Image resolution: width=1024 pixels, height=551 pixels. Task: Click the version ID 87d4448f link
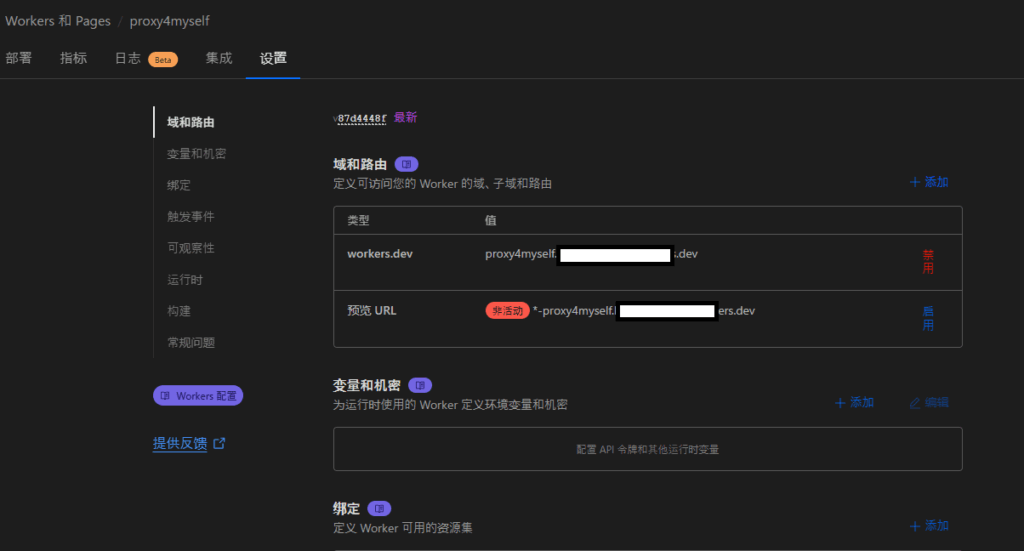[361, 118]
